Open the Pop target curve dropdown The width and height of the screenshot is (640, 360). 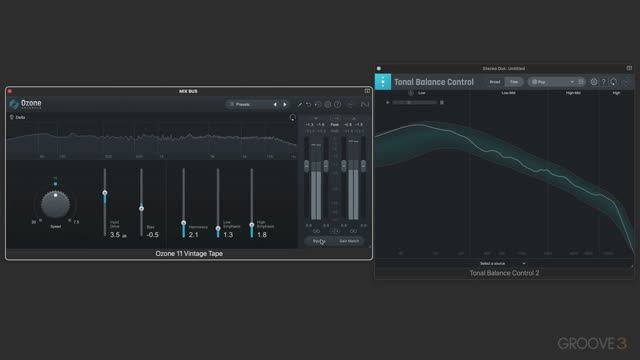click(552, 82)
